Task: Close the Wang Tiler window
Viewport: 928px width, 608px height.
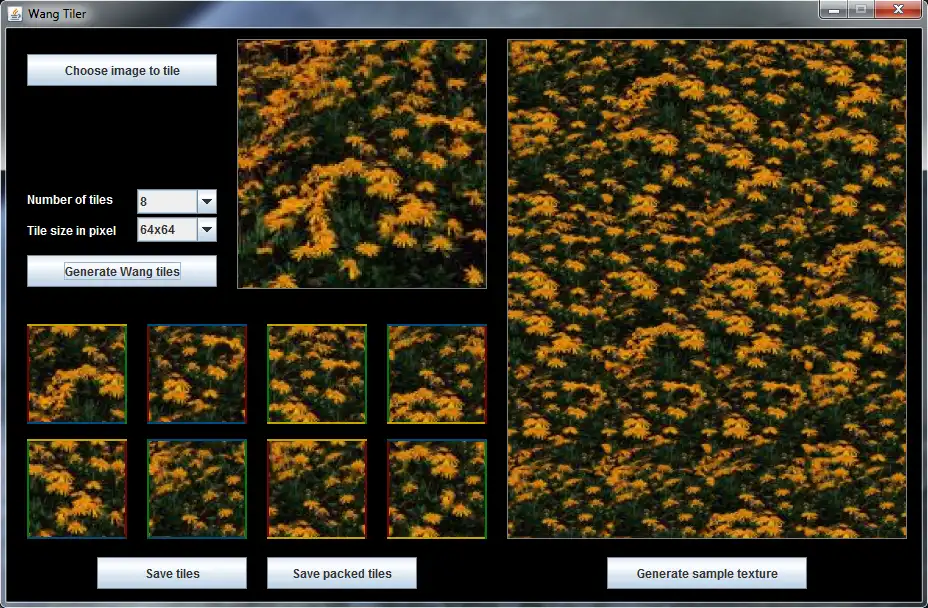Action: [x=898, y=9]
